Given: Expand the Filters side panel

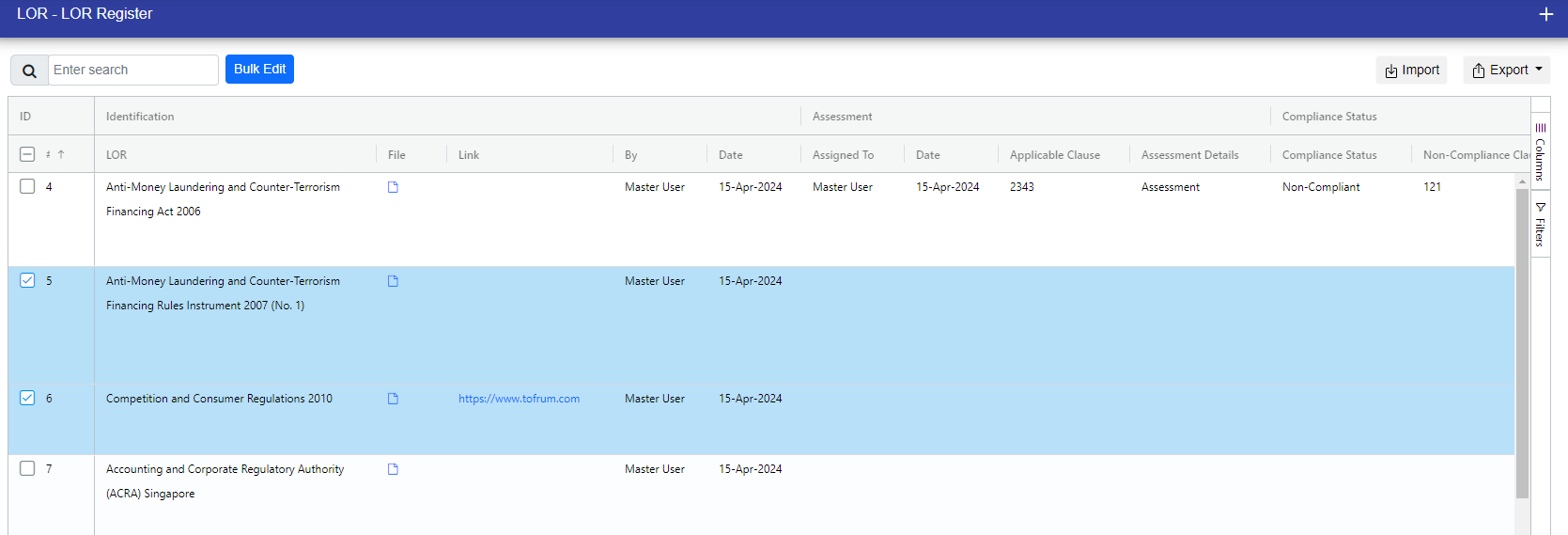Looking at the screenshot, I should point(1540,224).
